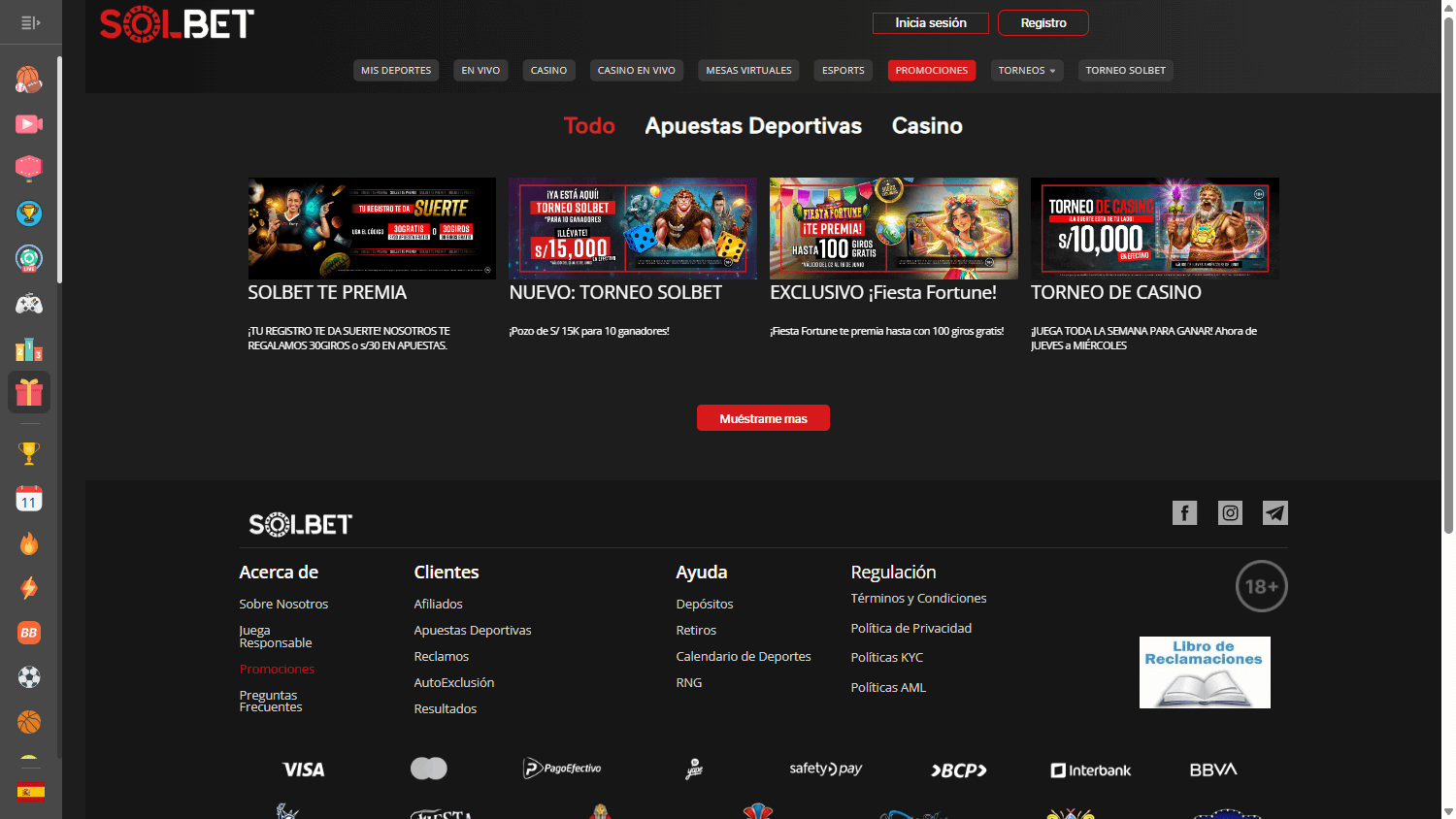
Task: Open the blue trophy badge sidebar icon
Action: [29, 213]
